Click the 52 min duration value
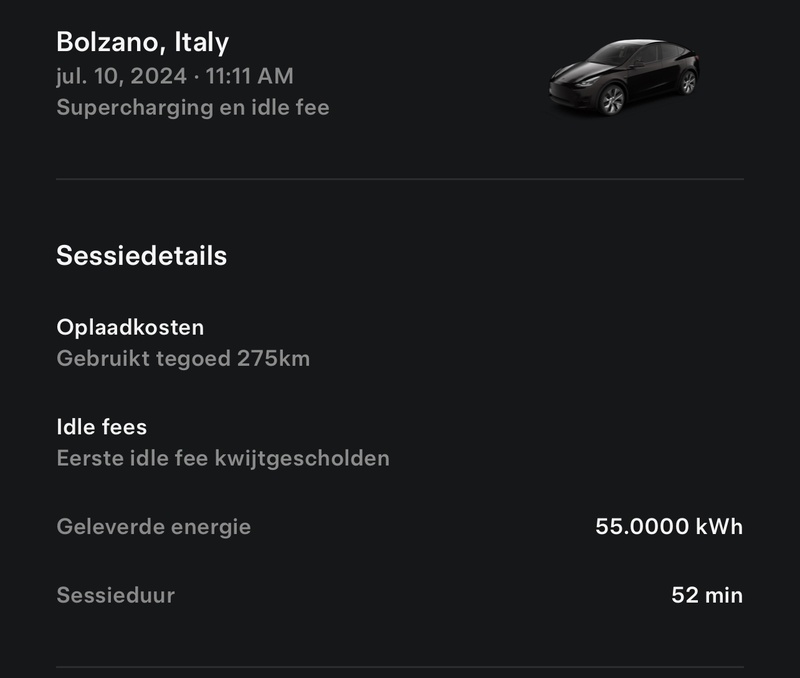 (x=707, y=595)
